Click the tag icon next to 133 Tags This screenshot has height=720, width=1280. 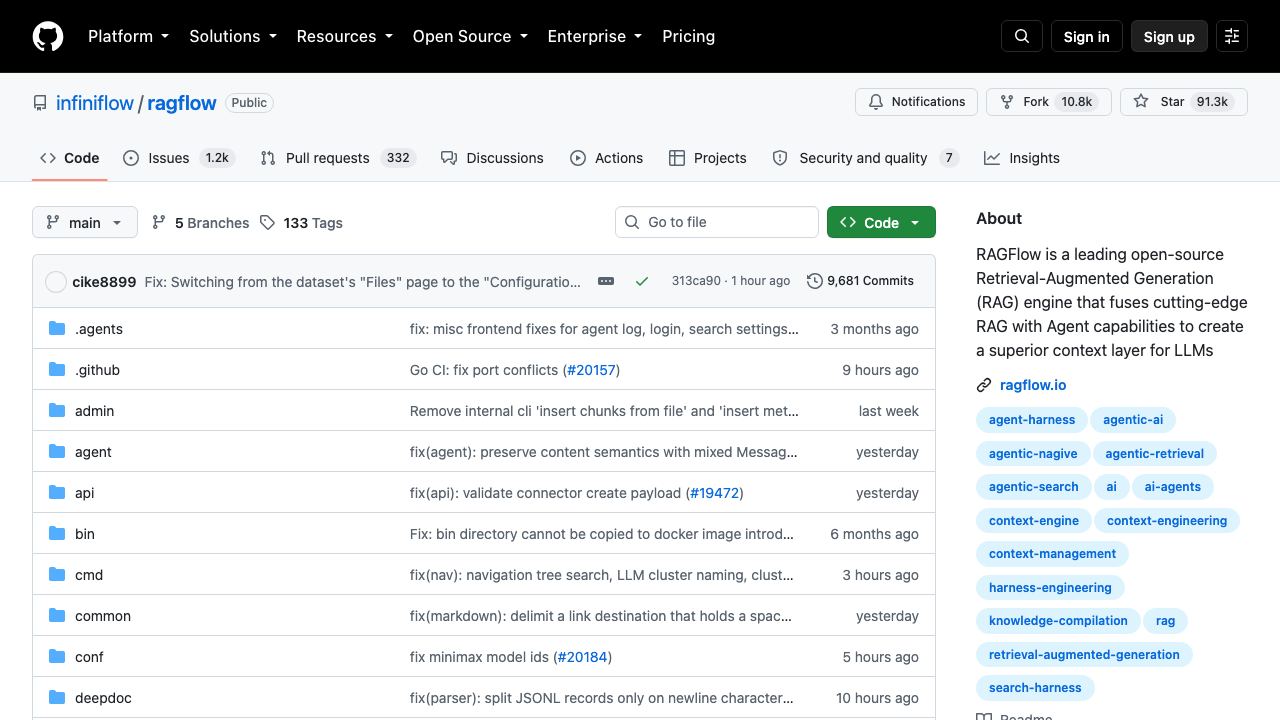[267, 223]
